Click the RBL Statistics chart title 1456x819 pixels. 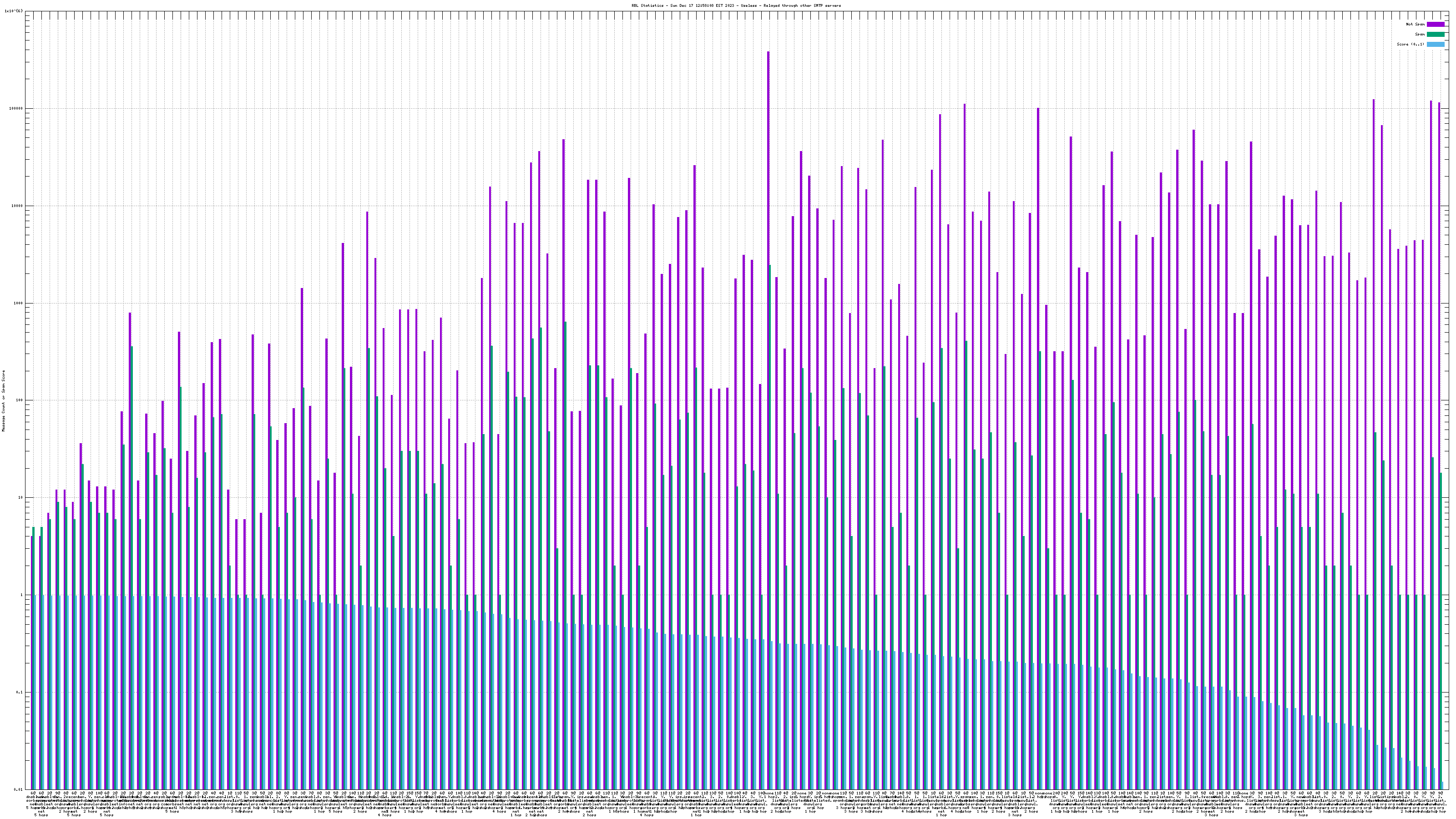736,5
